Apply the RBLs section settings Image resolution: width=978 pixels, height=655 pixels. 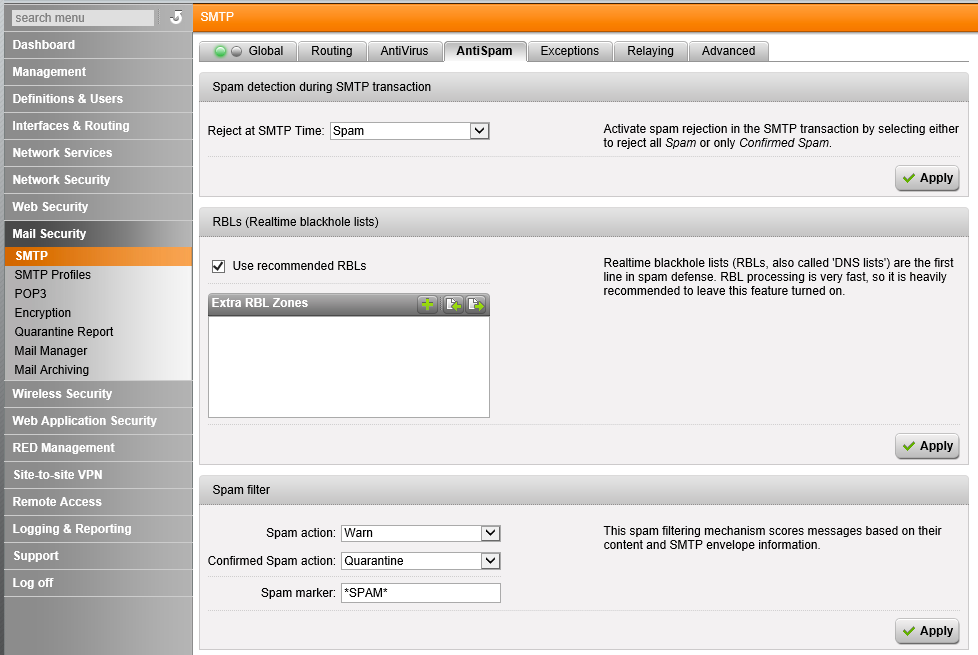point(927,446)
